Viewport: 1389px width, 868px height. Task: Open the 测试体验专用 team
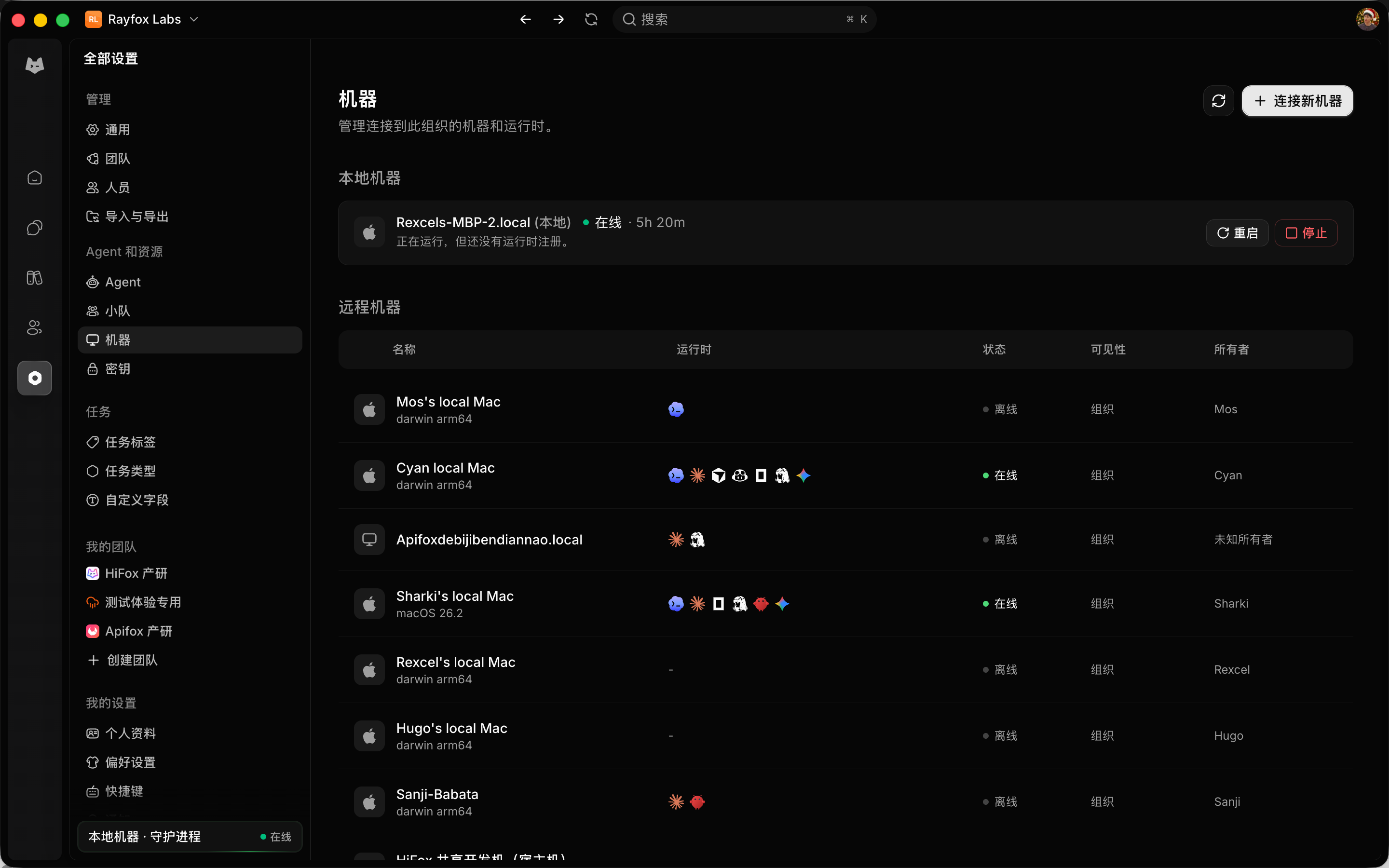coord(190,602)
